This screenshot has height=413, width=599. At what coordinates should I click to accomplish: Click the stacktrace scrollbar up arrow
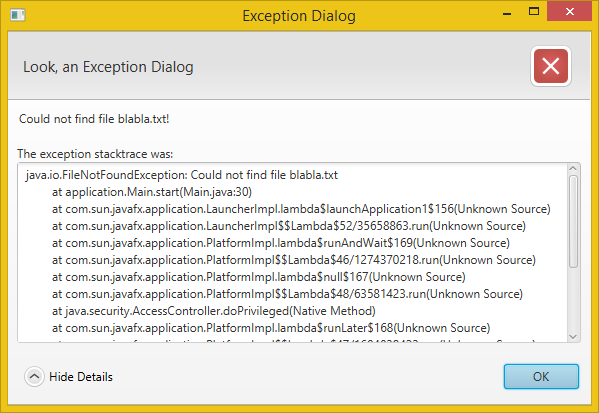tap(573, 168)
